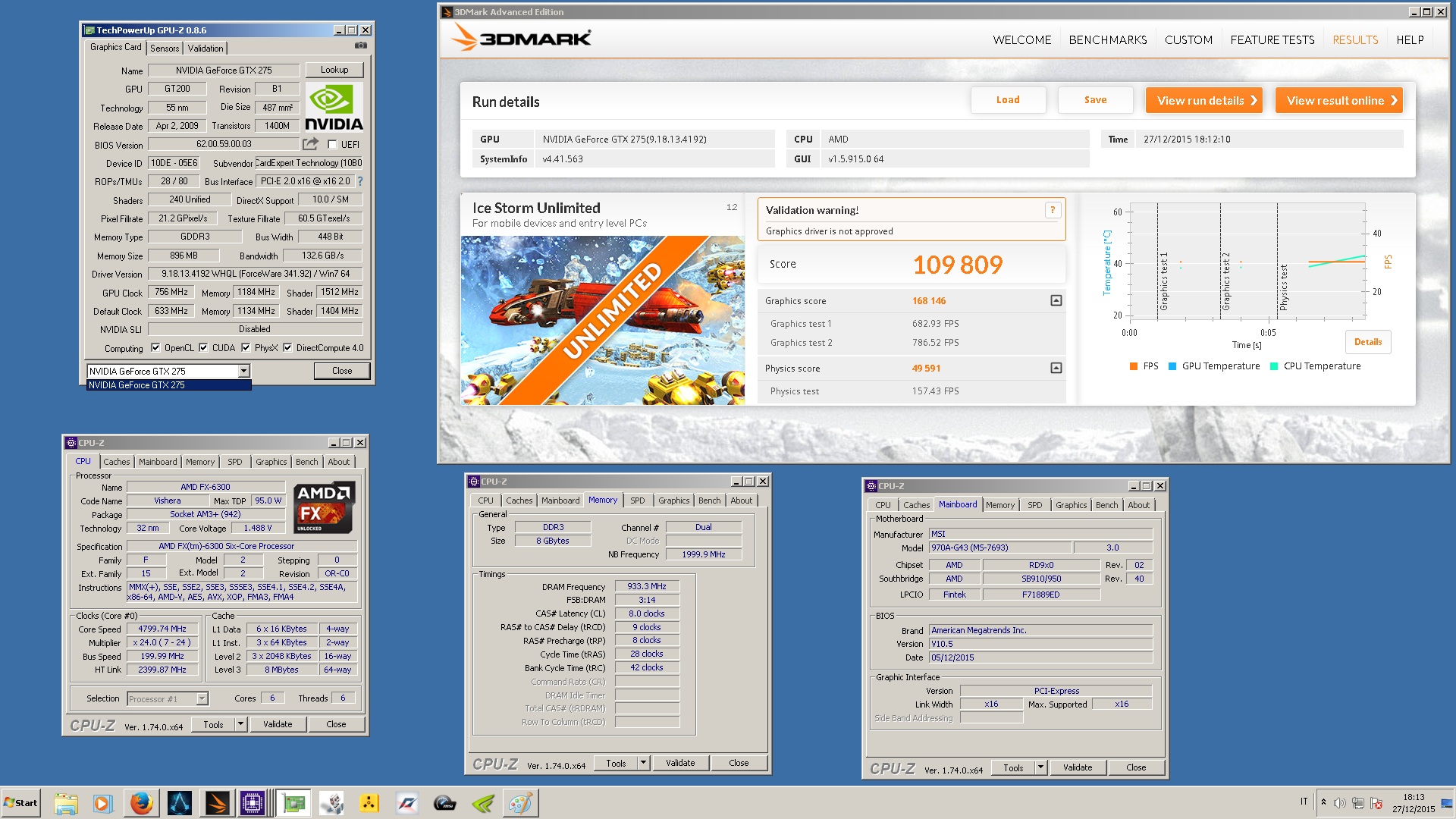
Task: Open Tools dropdown arrow in CPU-Z CPU window
Action: 240,724
